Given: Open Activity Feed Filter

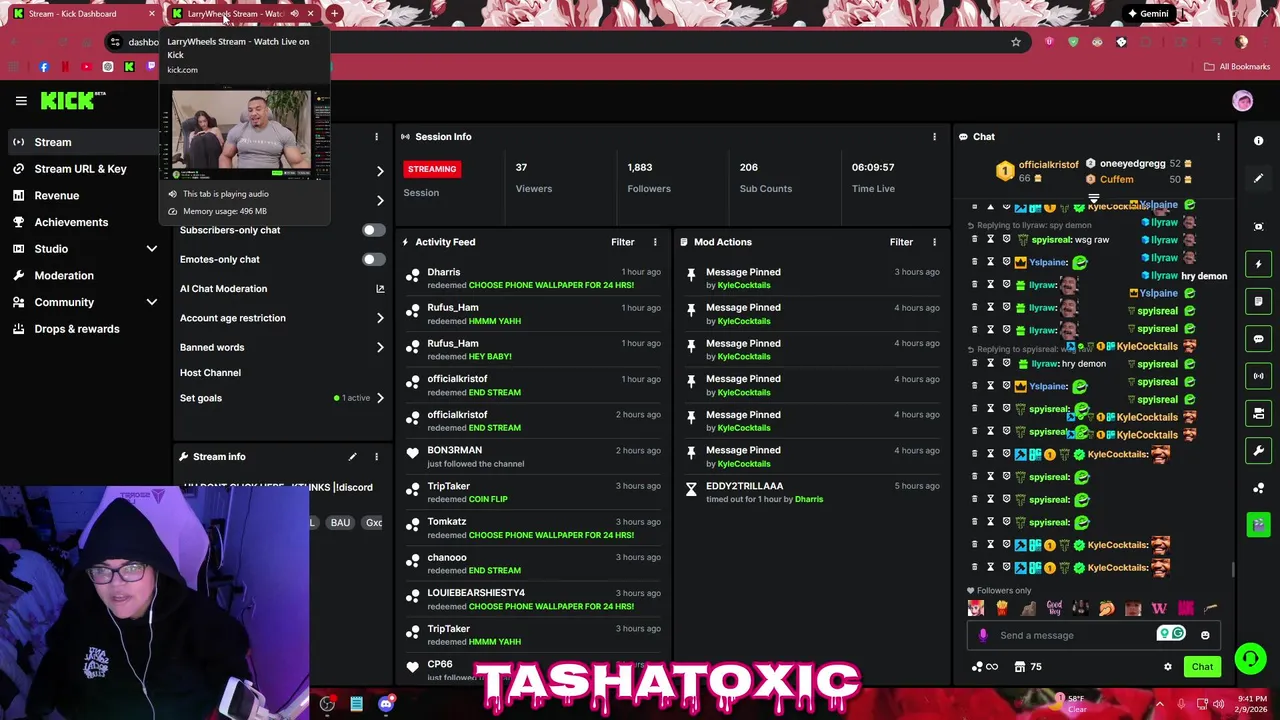Looking at the screenshot, I should [x=622, y=242].
